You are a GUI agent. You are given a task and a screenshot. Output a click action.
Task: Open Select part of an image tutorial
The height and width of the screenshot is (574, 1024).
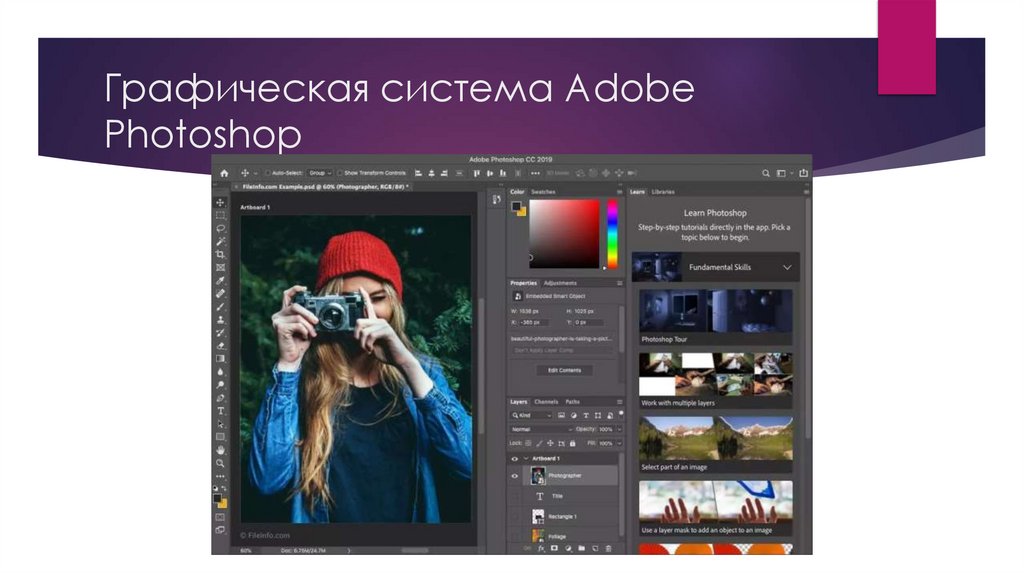(715, 445)
